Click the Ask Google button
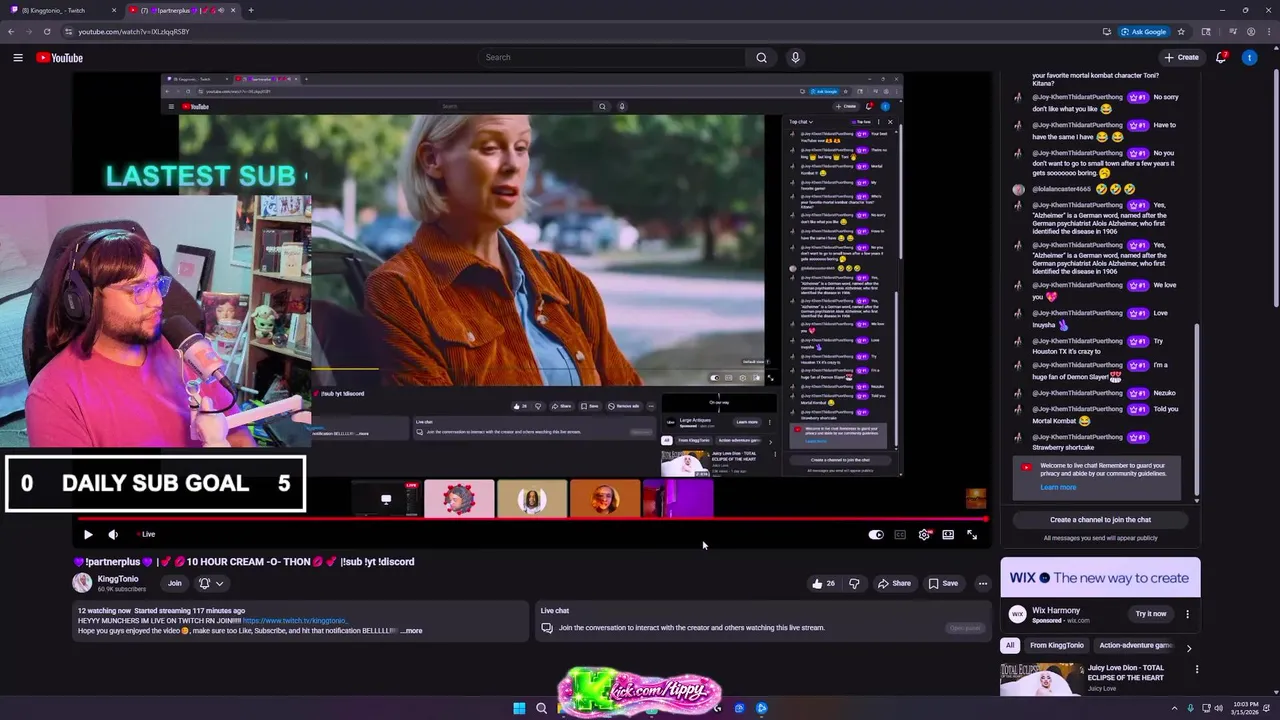1280x720 pixels. click(x=1143, y=32)
